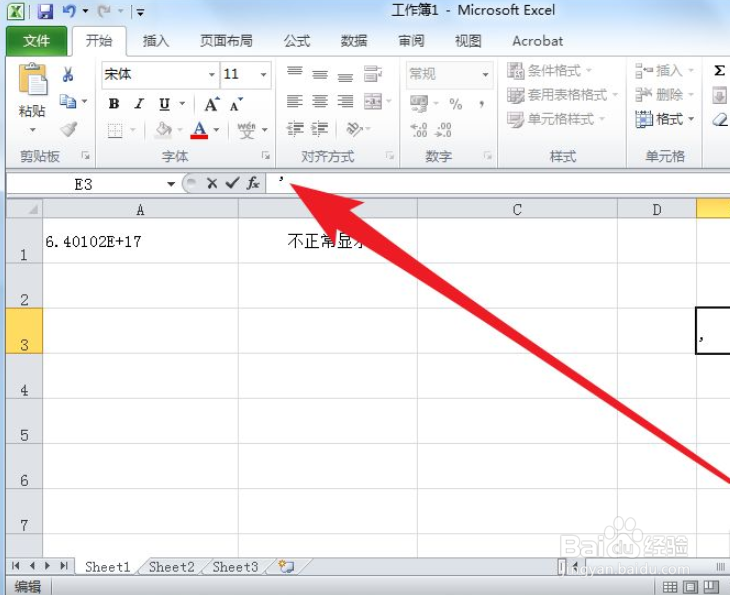Viewport: 730px width, 595px height.
Task: Click Increase Font Size icon
Action: [x=212, y=104]
